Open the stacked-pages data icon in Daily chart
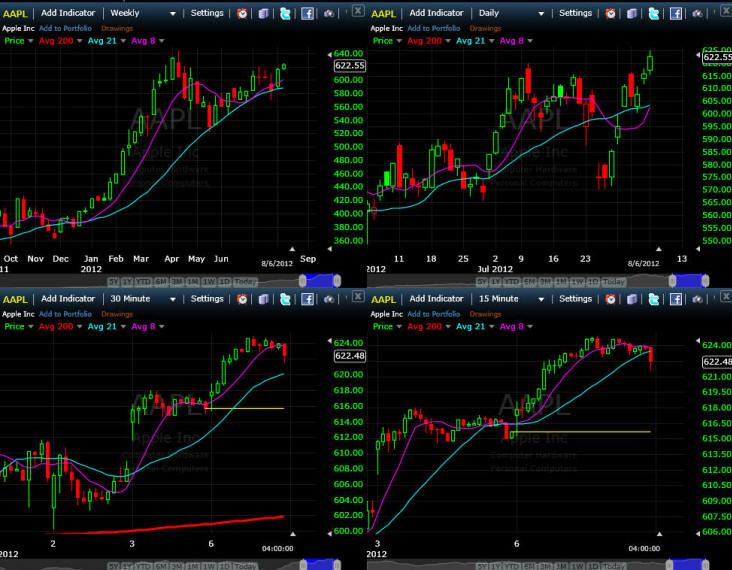 click(x=632, y=14)
